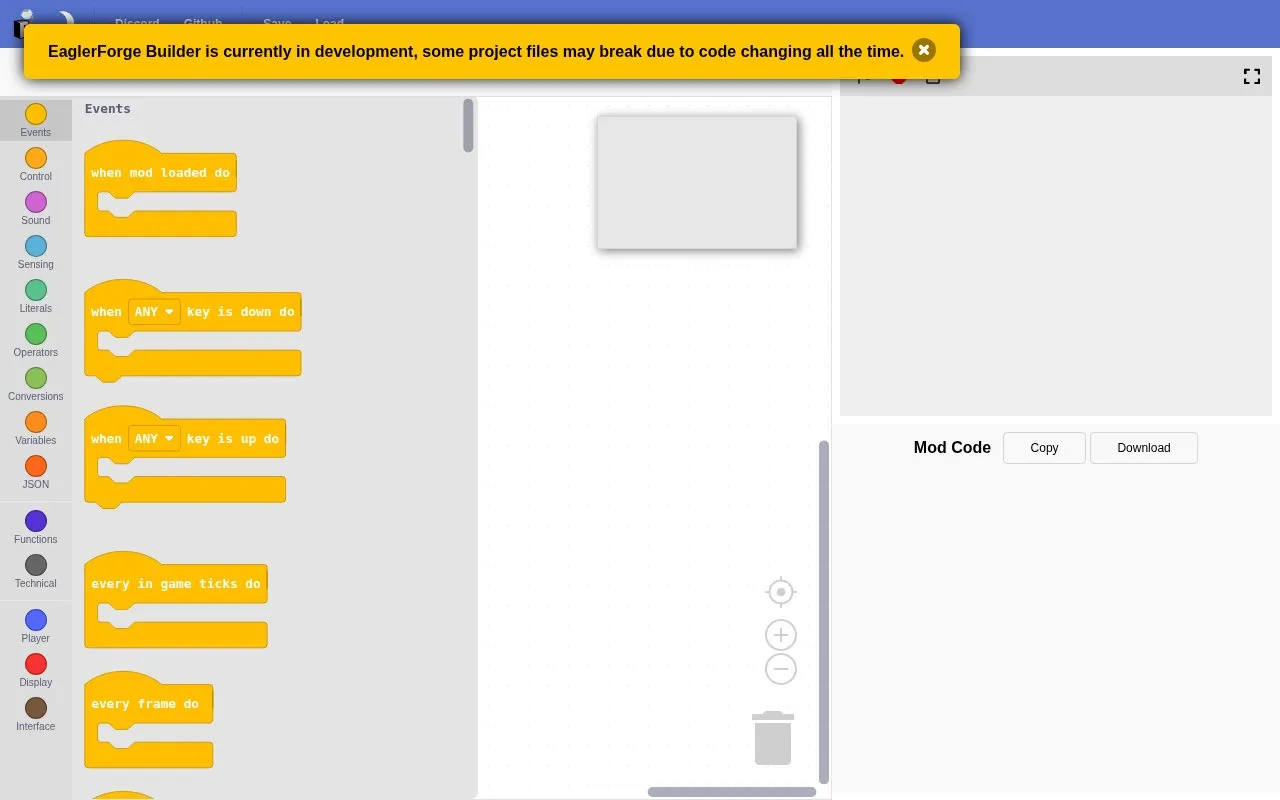Select the JSON category
The image size is (1280, 800).
click(36, 472)
